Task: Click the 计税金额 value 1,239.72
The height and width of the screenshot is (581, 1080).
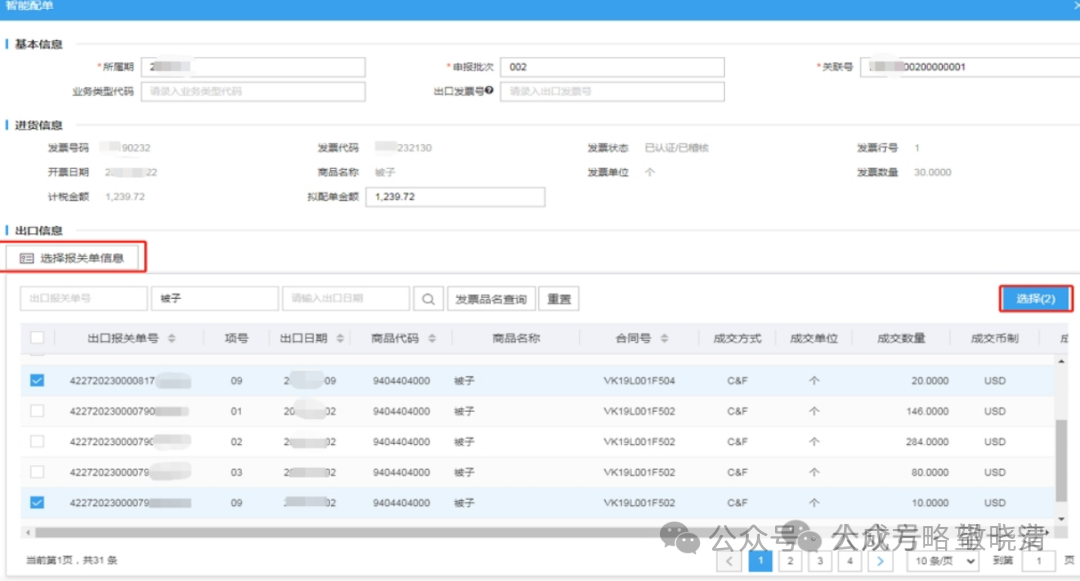Action: click(x=125, y=196)
